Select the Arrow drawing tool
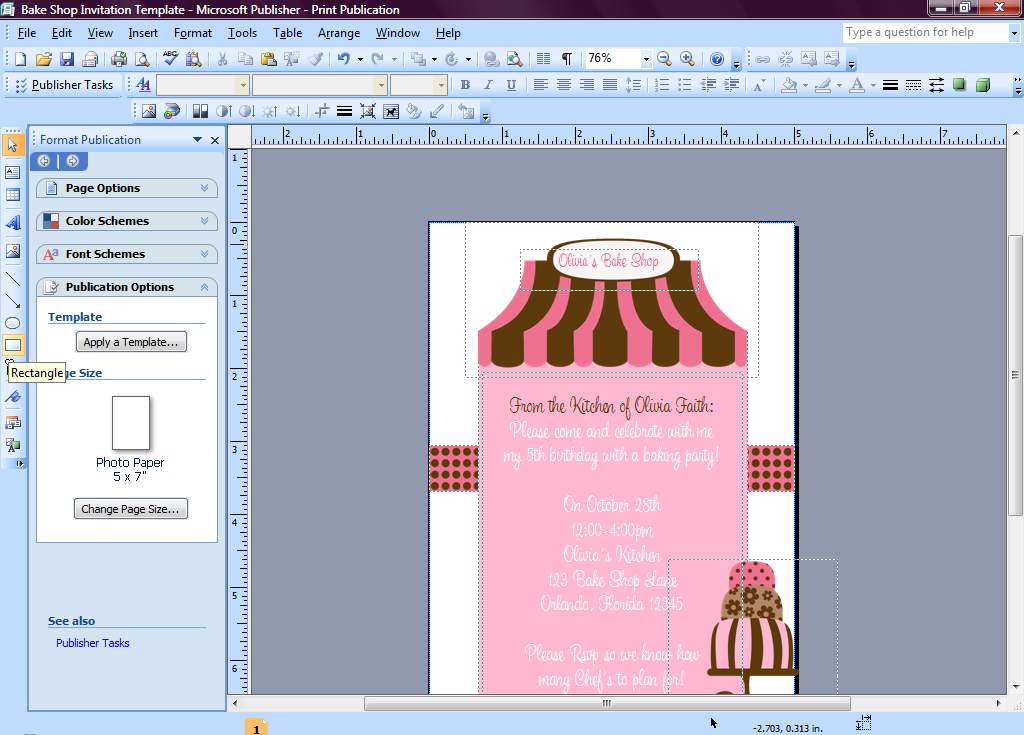 click(12, 301)
